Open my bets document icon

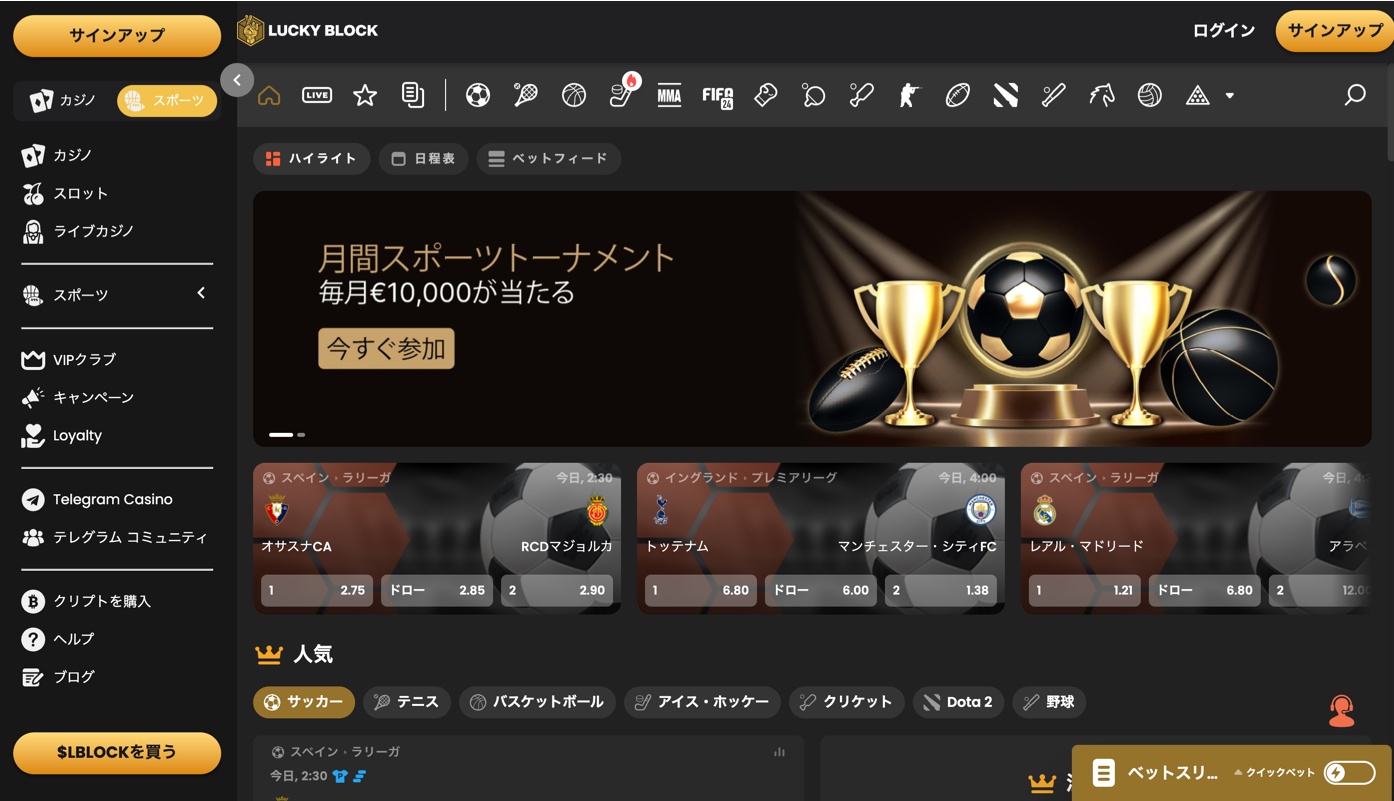tap(413, 96)
